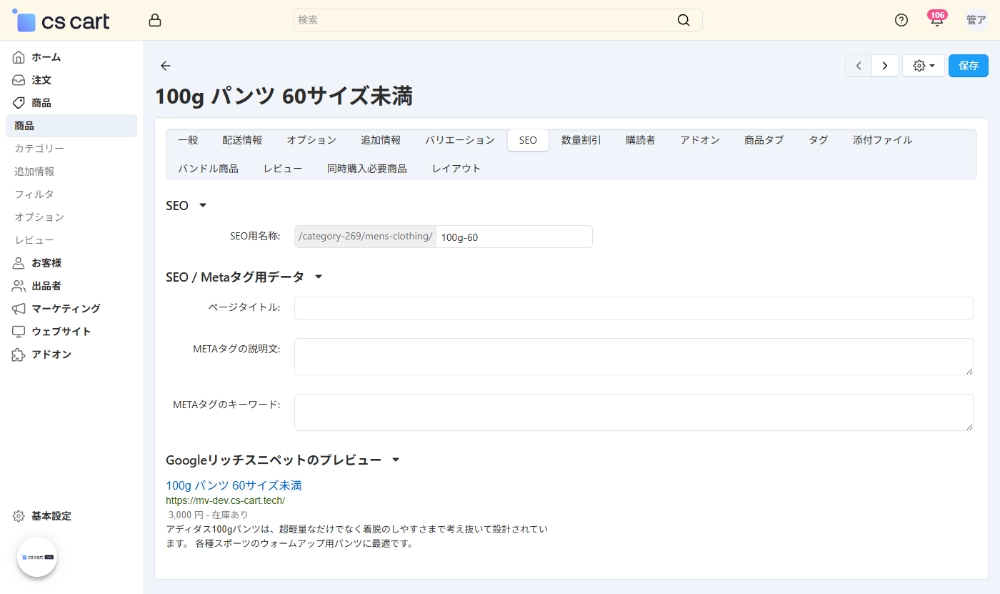Screen dimensions: 1000x594
Task: Open カテゴリー in the sidebar
Action: [x=39, y=148]
